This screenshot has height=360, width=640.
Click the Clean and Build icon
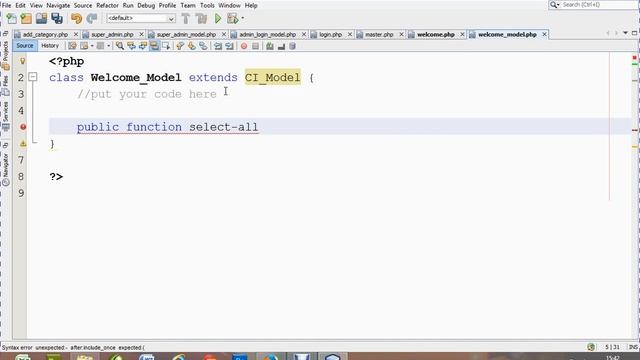[x=201, y=18]
